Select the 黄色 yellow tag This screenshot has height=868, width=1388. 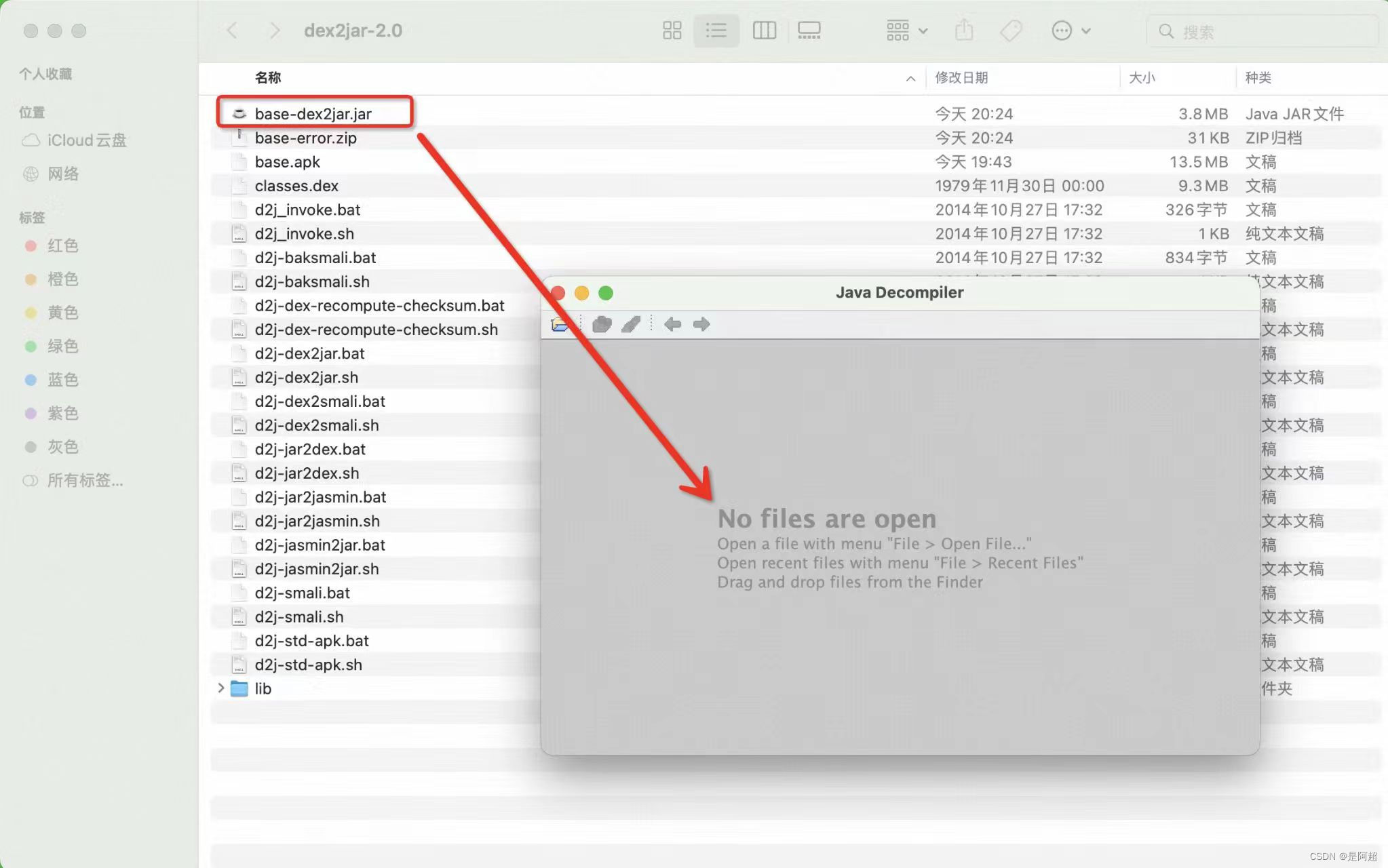[52, 313]
